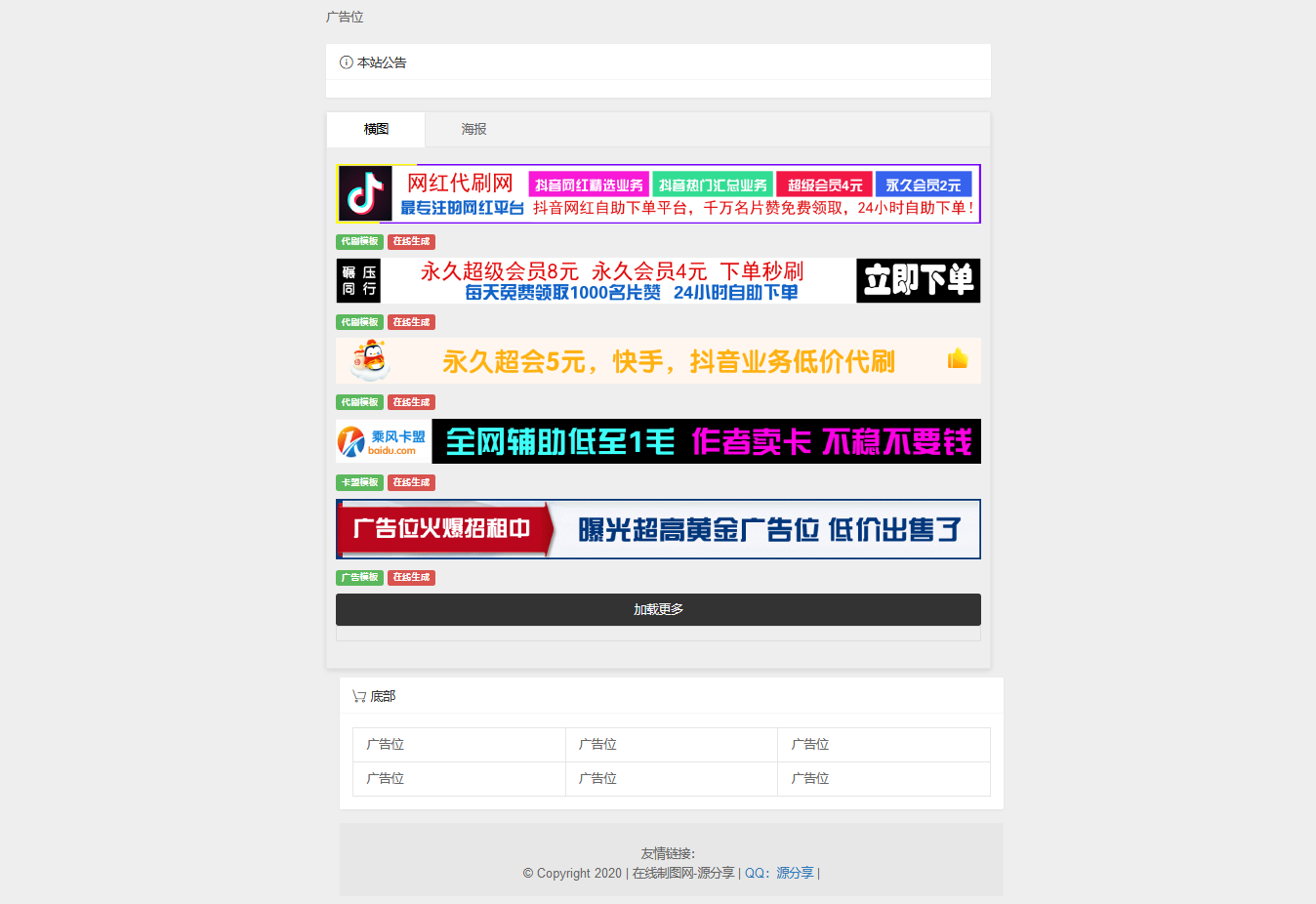Open the 广告位火爆招租中 banner image
The height and width of the screenshot is (904, 1316).
[x=658, y=529]
